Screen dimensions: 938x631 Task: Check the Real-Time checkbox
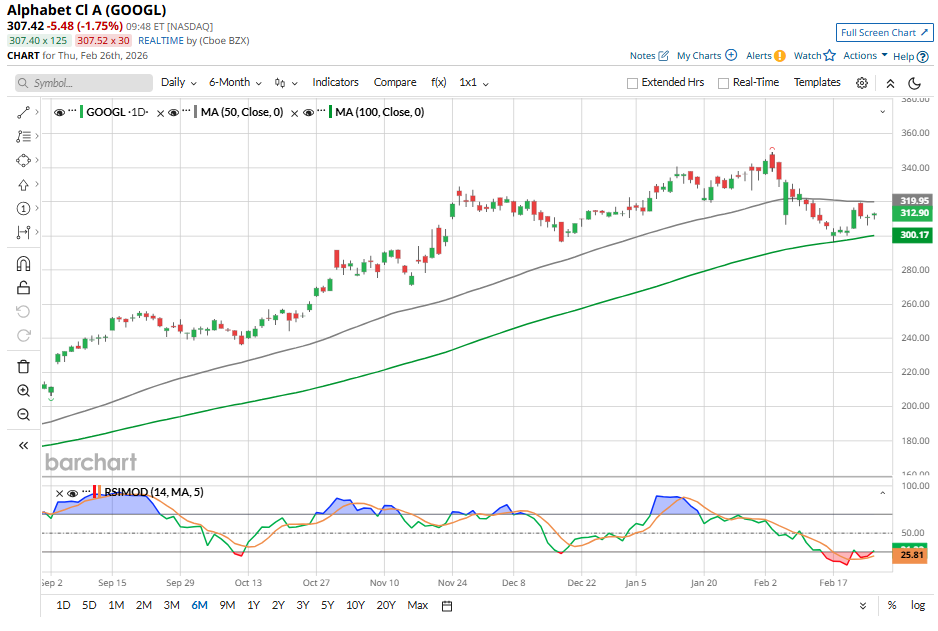coord(723,83)
